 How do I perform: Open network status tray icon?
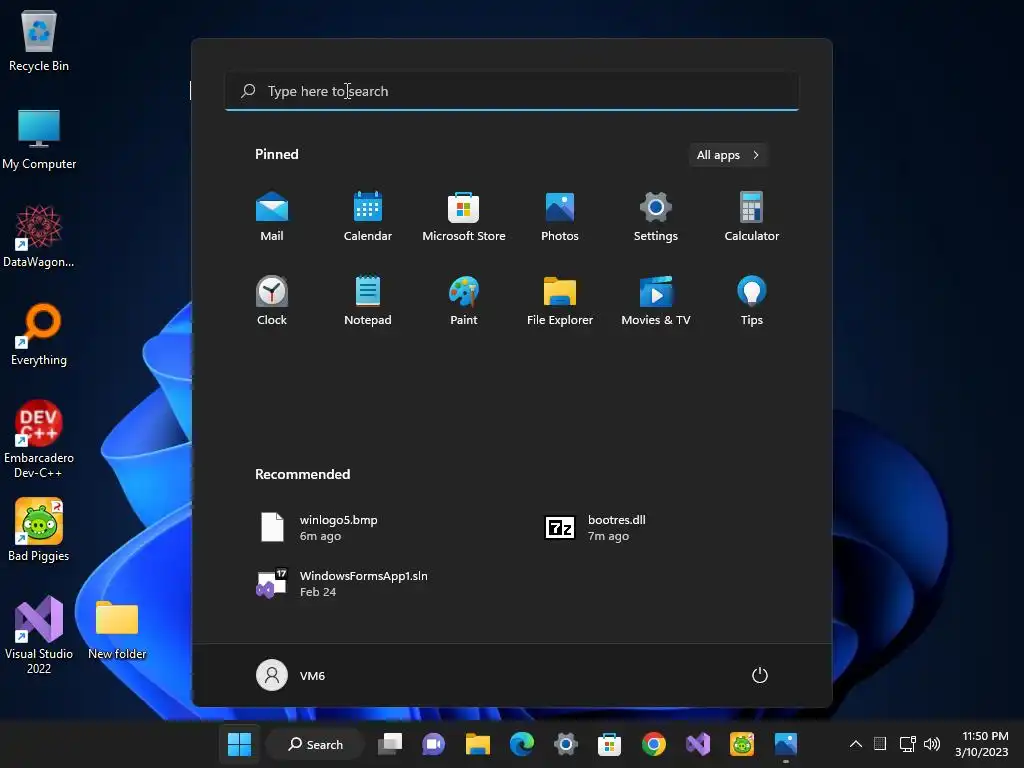pos(907,744)
